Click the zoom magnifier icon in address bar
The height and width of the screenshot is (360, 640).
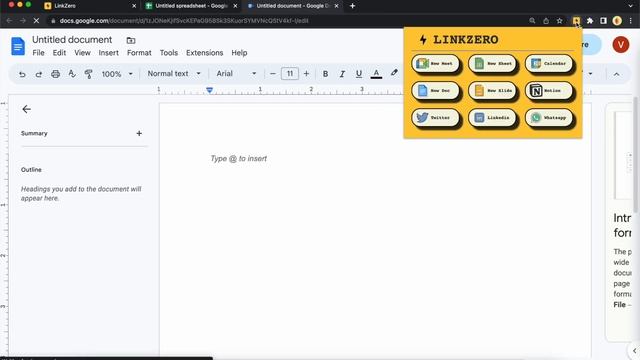coord(532,20)
